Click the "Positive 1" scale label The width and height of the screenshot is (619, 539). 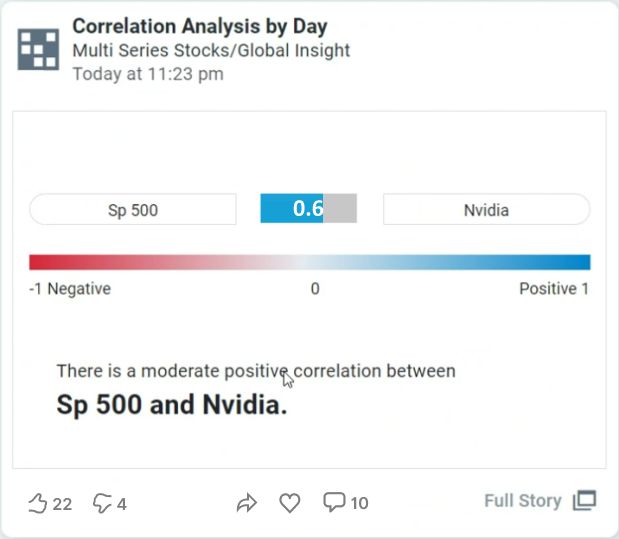click(x=553, y=289)
